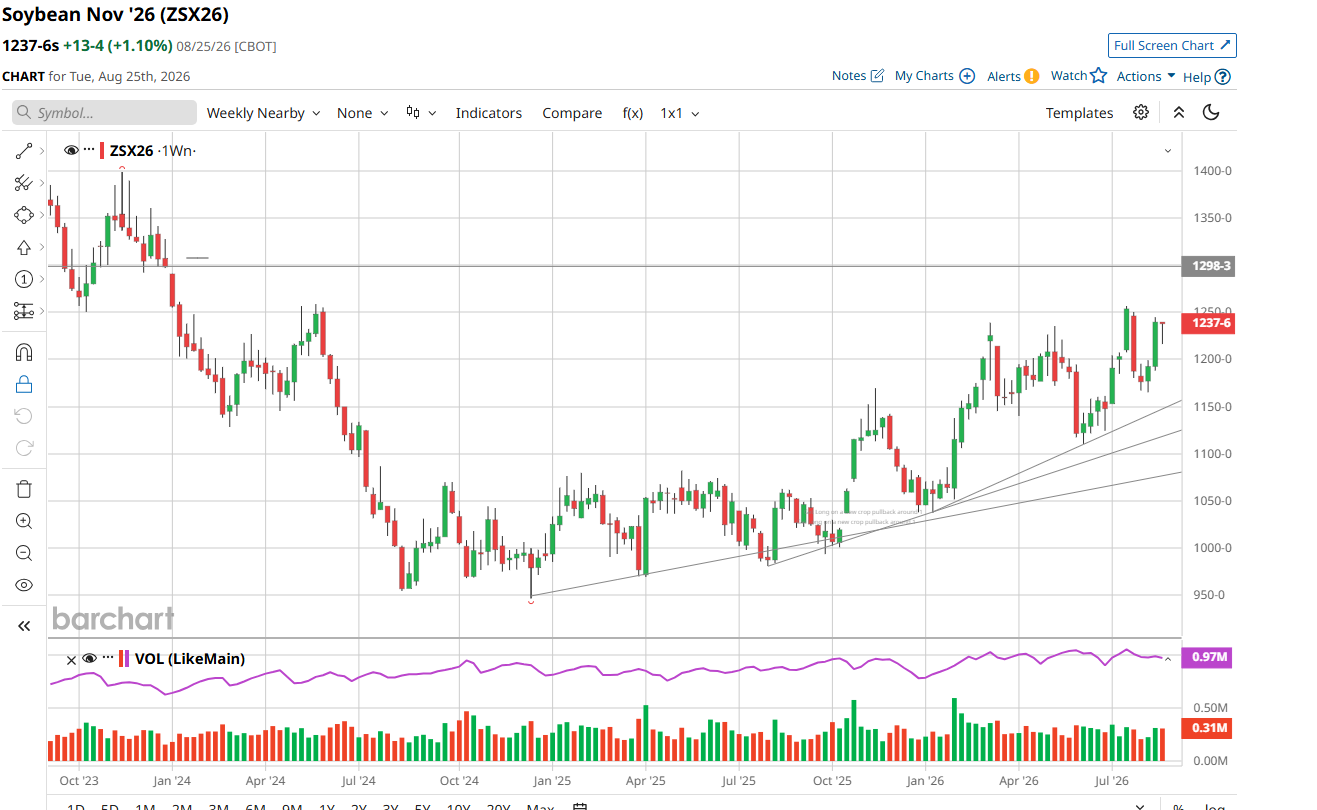Zoom out of the chart

click(x=24, y=553)
